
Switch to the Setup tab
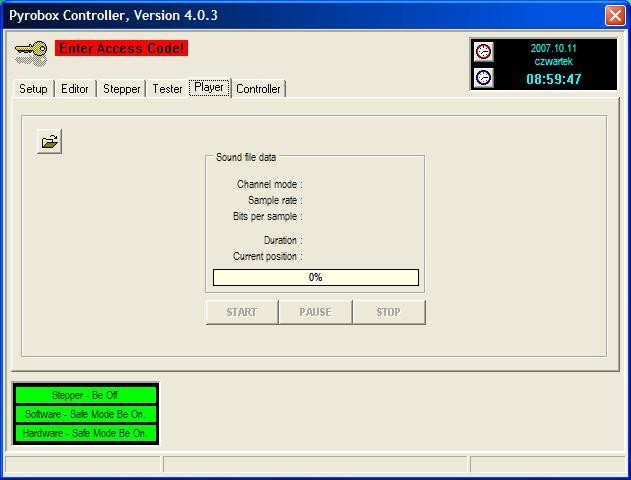[33, 89]
